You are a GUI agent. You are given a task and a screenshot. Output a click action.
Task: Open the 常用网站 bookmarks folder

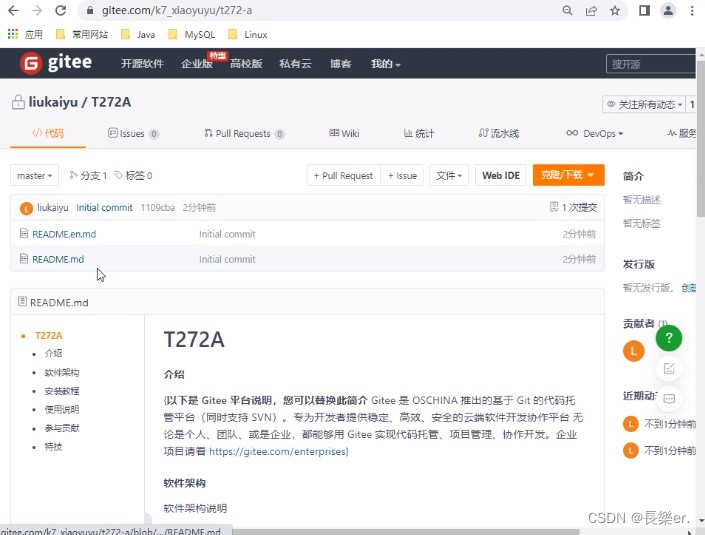point(82,34)
